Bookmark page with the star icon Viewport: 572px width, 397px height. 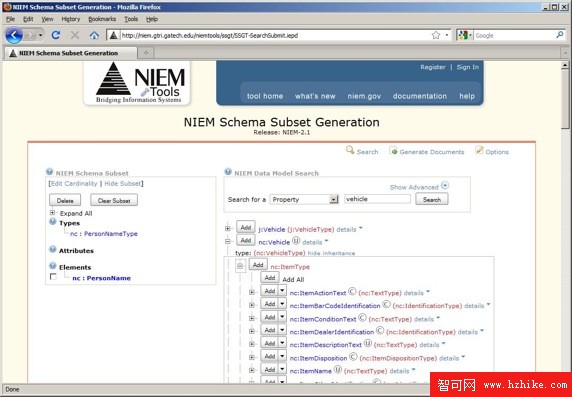436,35
